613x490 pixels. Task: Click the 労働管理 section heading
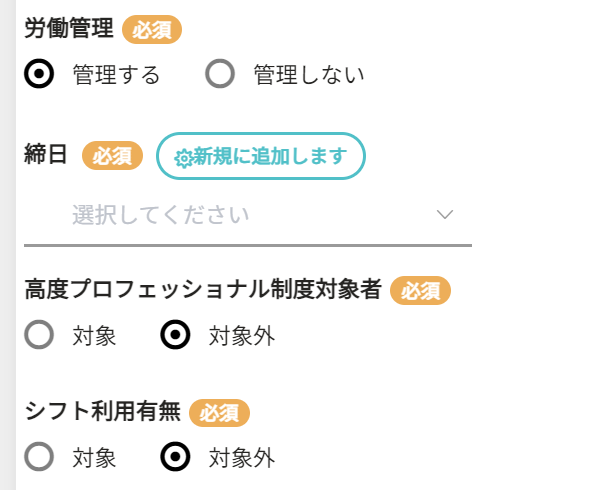pyautogui.click(x=69, y=29)
